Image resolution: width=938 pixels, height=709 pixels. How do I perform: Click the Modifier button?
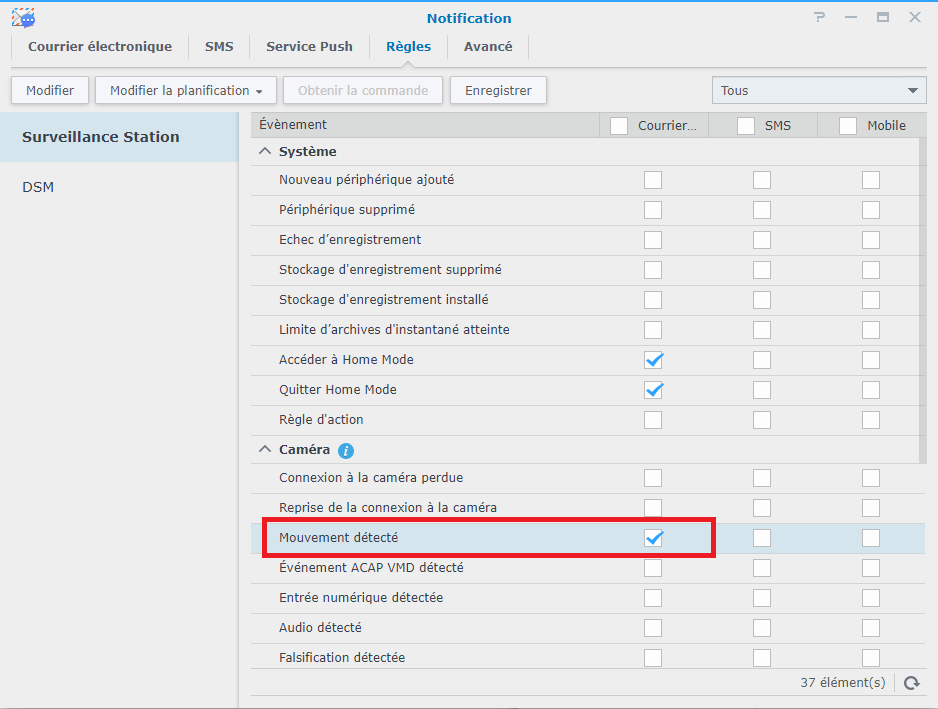[50, 91]
